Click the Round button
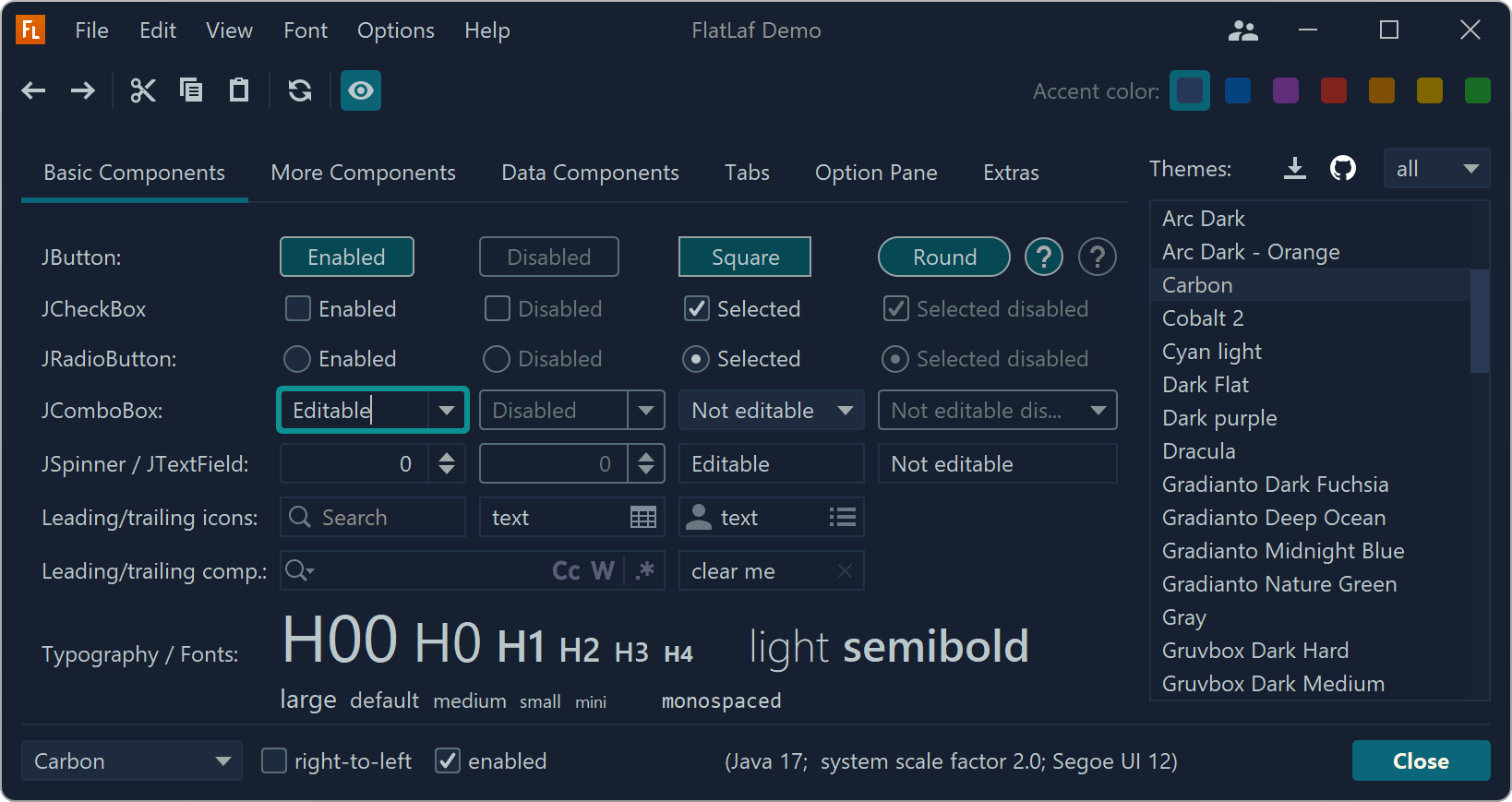 [943, 257]
